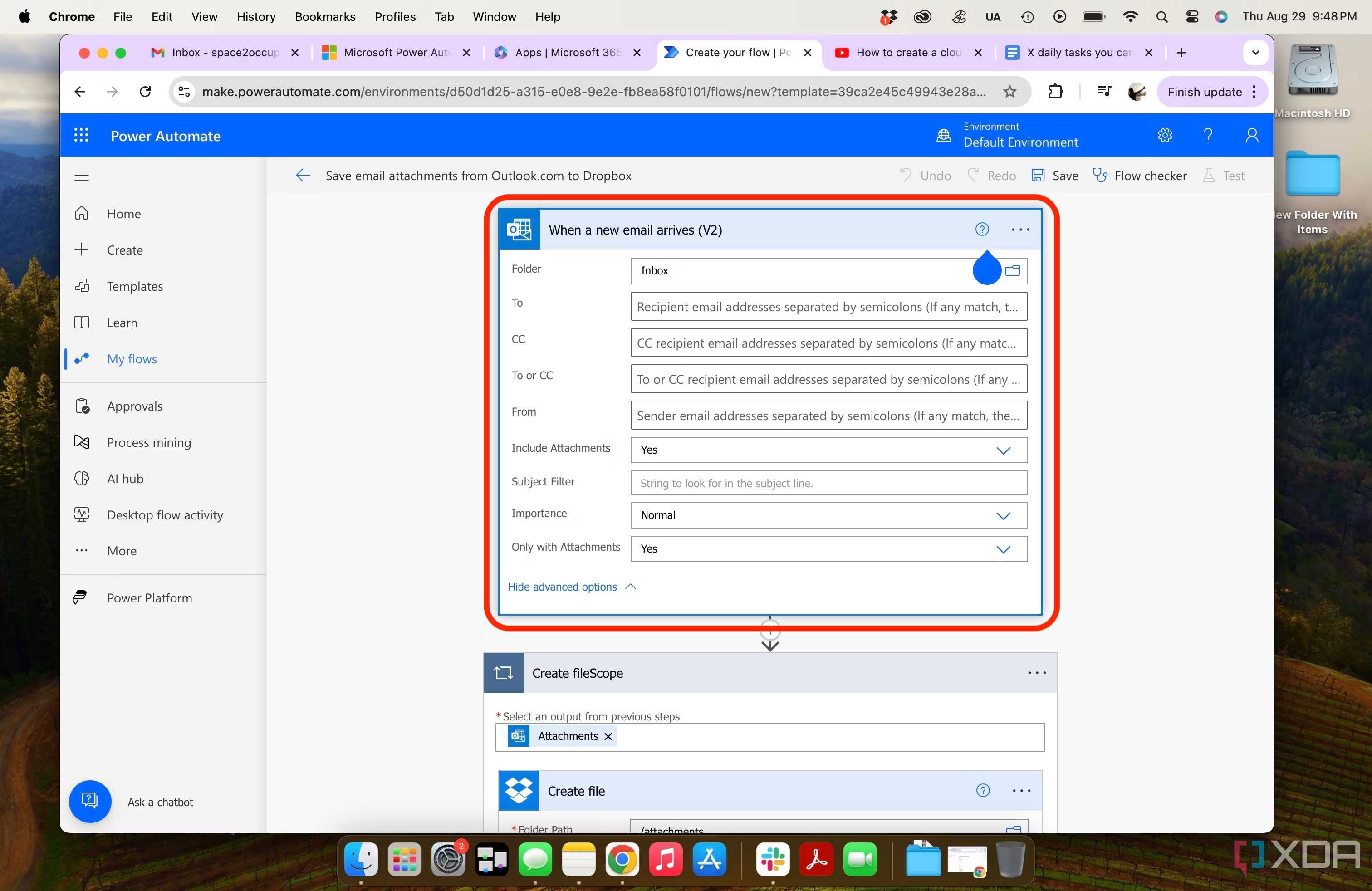Open Process mining in the sidebar
This screenshot has width=1372, height=891.
pos(149,443)
